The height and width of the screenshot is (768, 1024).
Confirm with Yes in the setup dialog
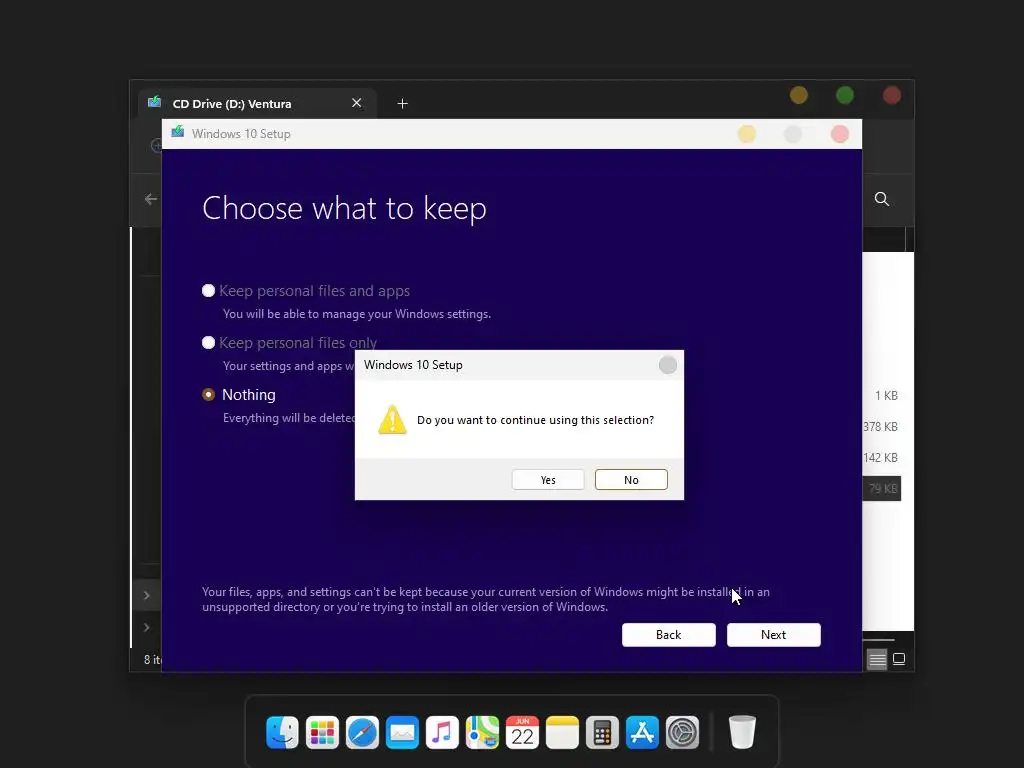coord(548,479)
